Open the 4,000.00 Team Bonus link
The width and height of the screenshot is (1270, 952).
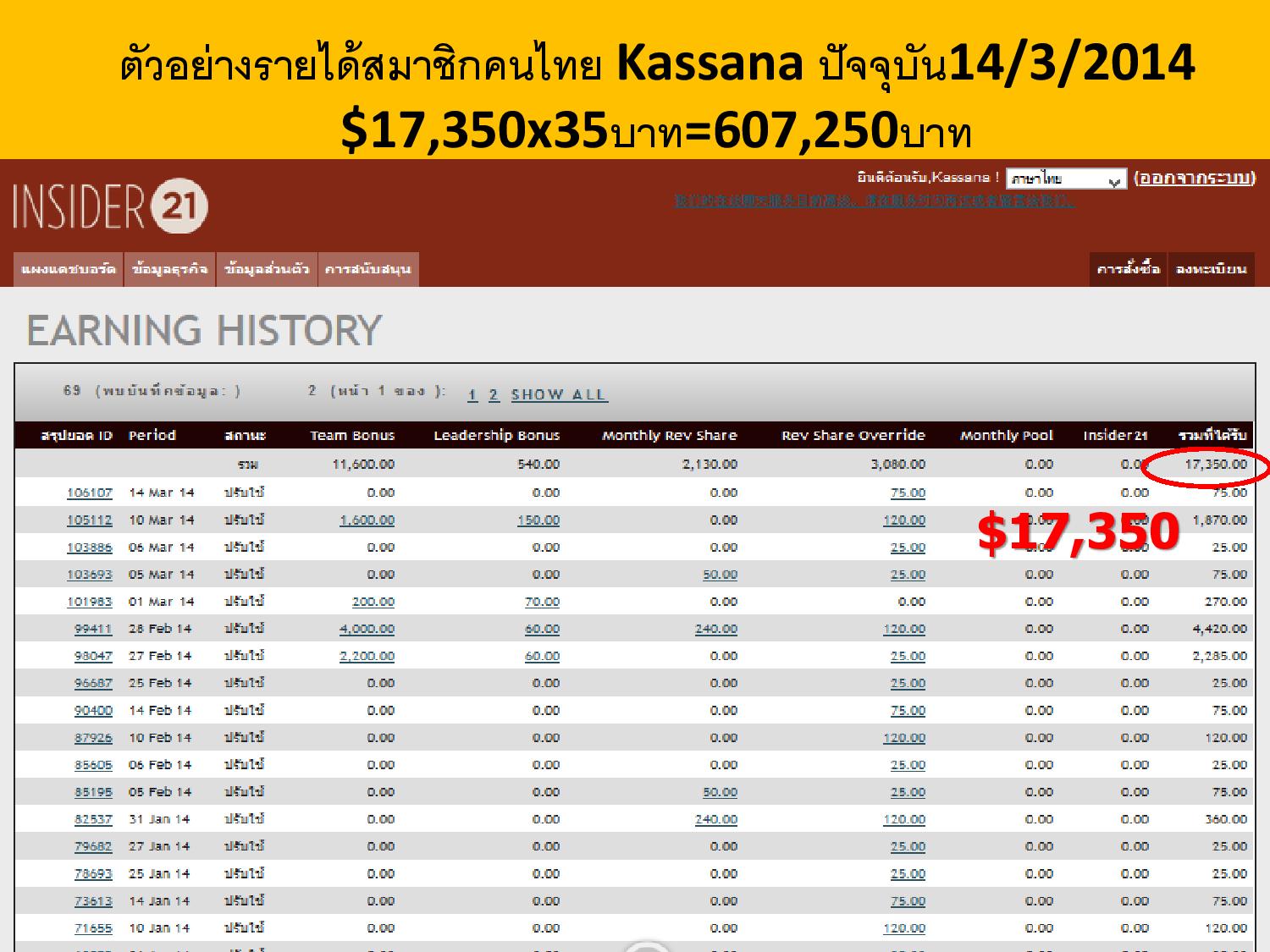pyautogui.click(x=367, y=629)
